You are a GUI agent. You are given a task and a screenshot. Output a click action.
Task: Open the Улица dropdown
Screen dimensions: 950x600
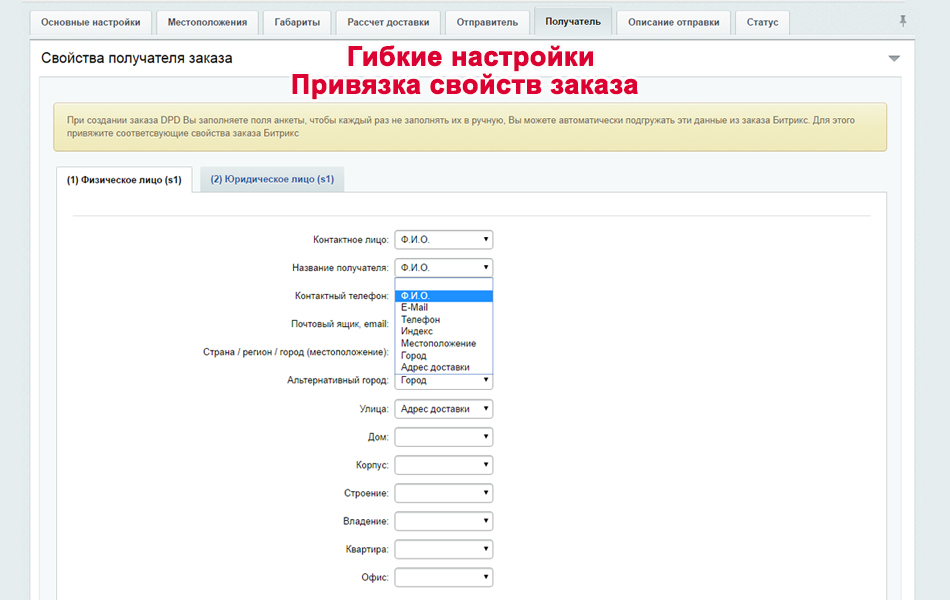pos(443,408)
